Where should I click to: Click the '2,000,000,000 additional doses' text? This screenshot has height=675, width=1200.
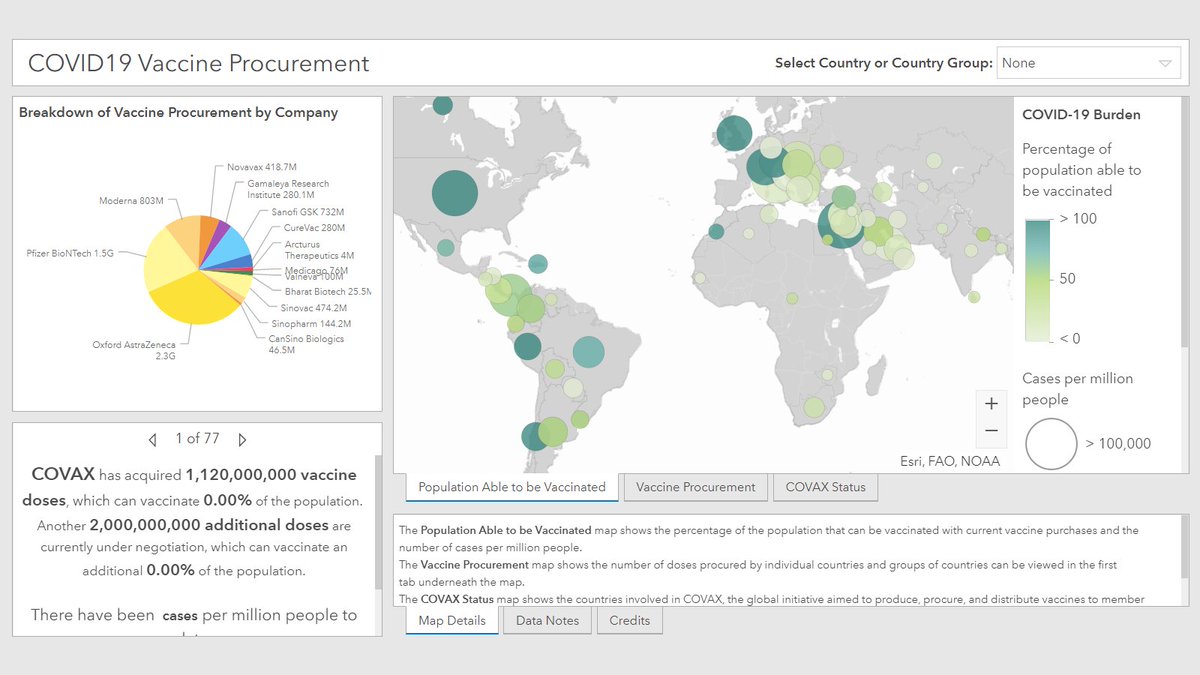coord(209,525)
